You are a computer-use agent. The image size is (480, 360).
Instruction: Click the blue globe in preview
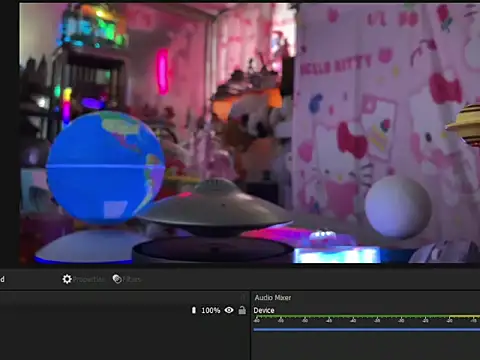pyautogui.click(x=106, y=167)
